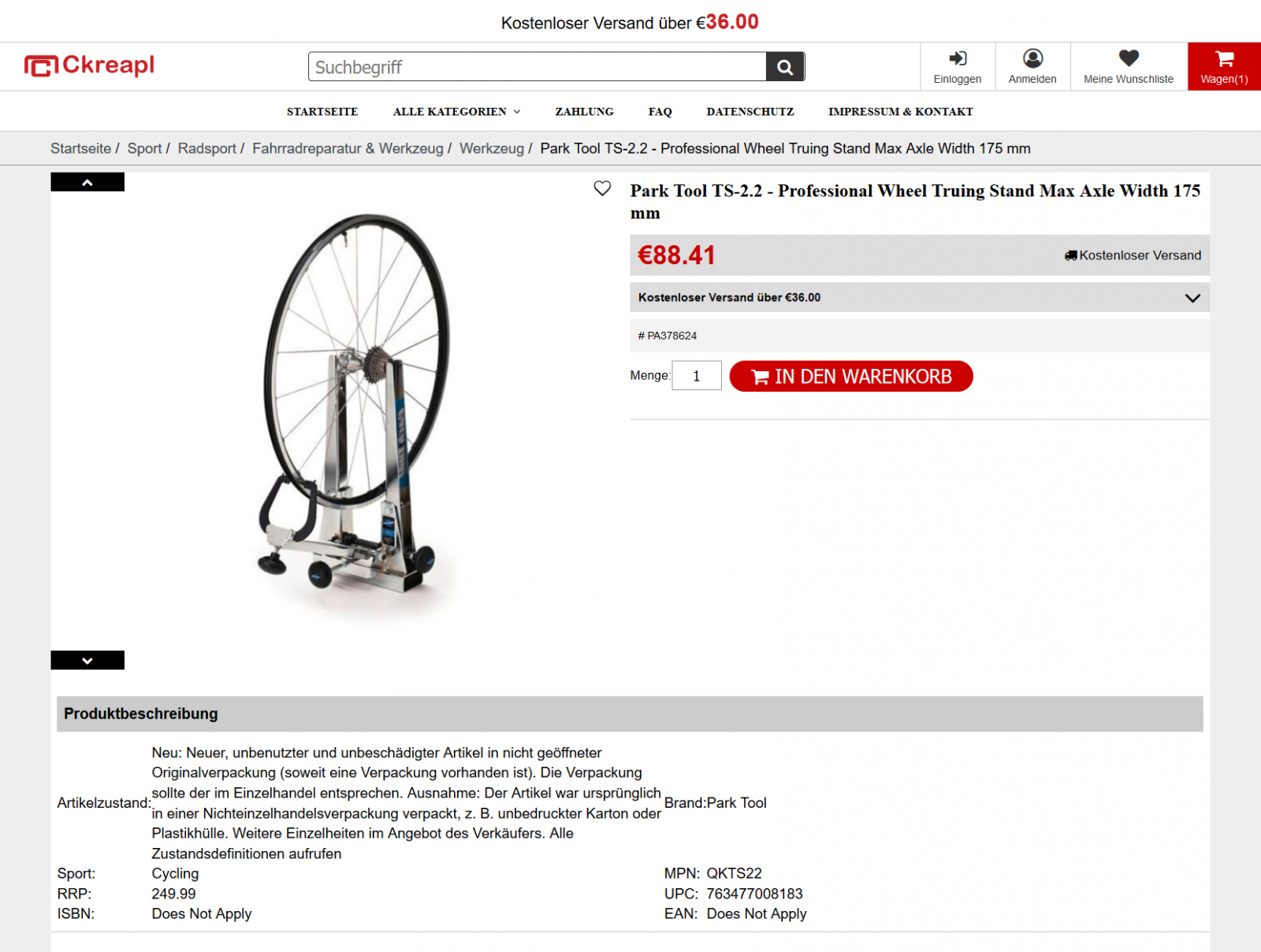Click the Ckreapl logo
The image size is (1261, 952).
click(x=89, y=65)
